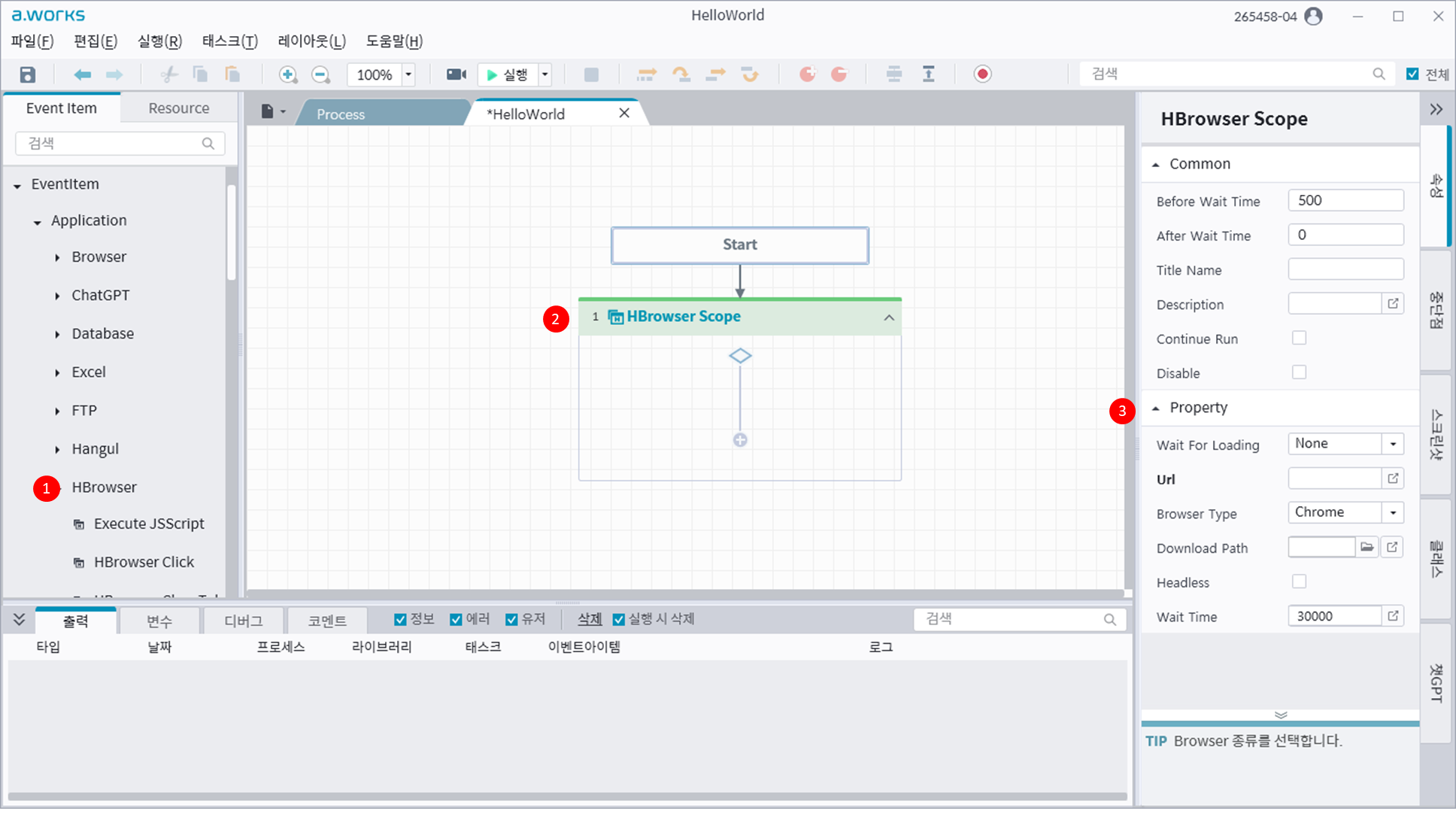Open Description external editor icon

1393,303
